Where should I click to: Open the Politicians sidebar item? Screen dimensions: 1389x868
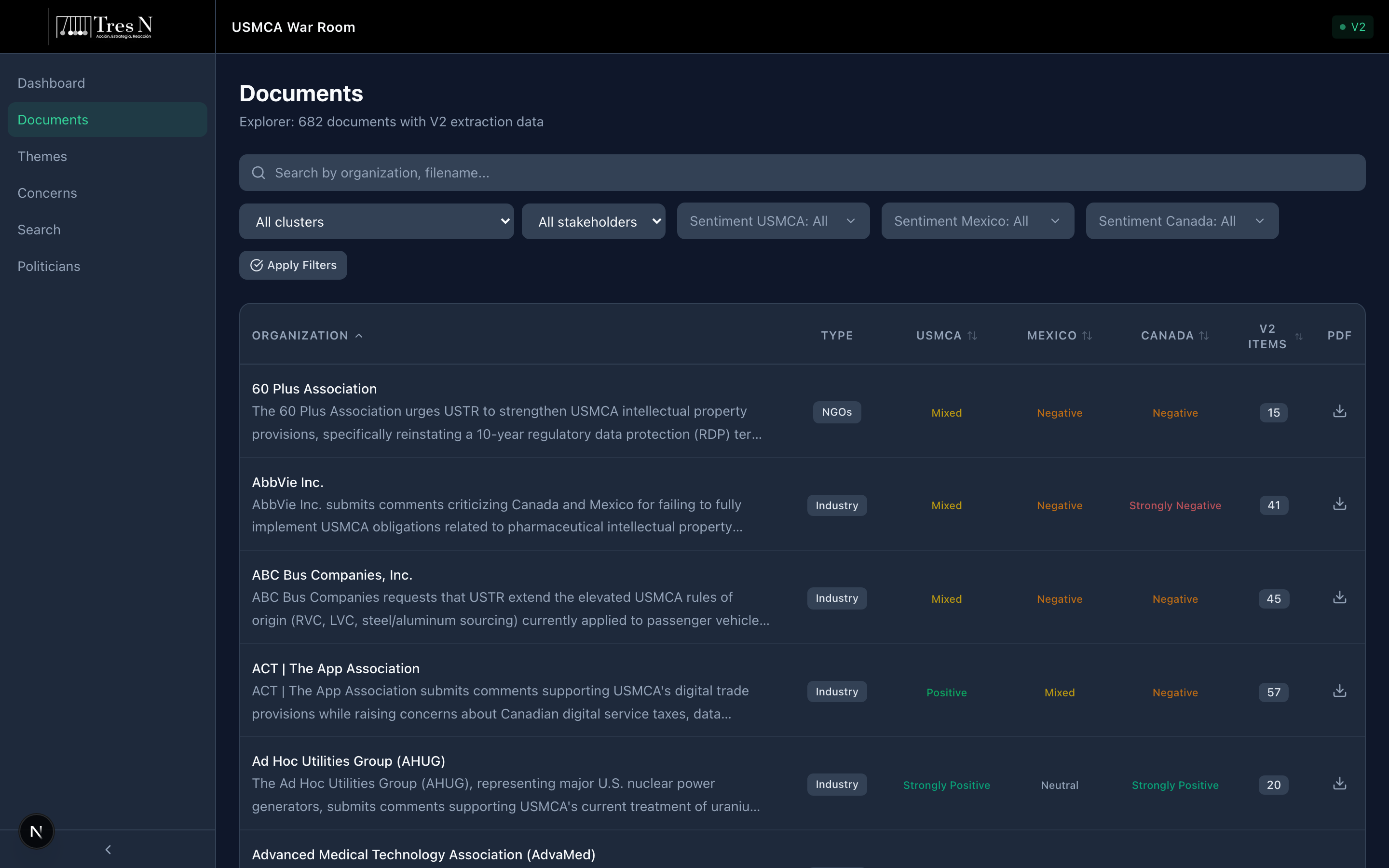click(x=49, y=266)
